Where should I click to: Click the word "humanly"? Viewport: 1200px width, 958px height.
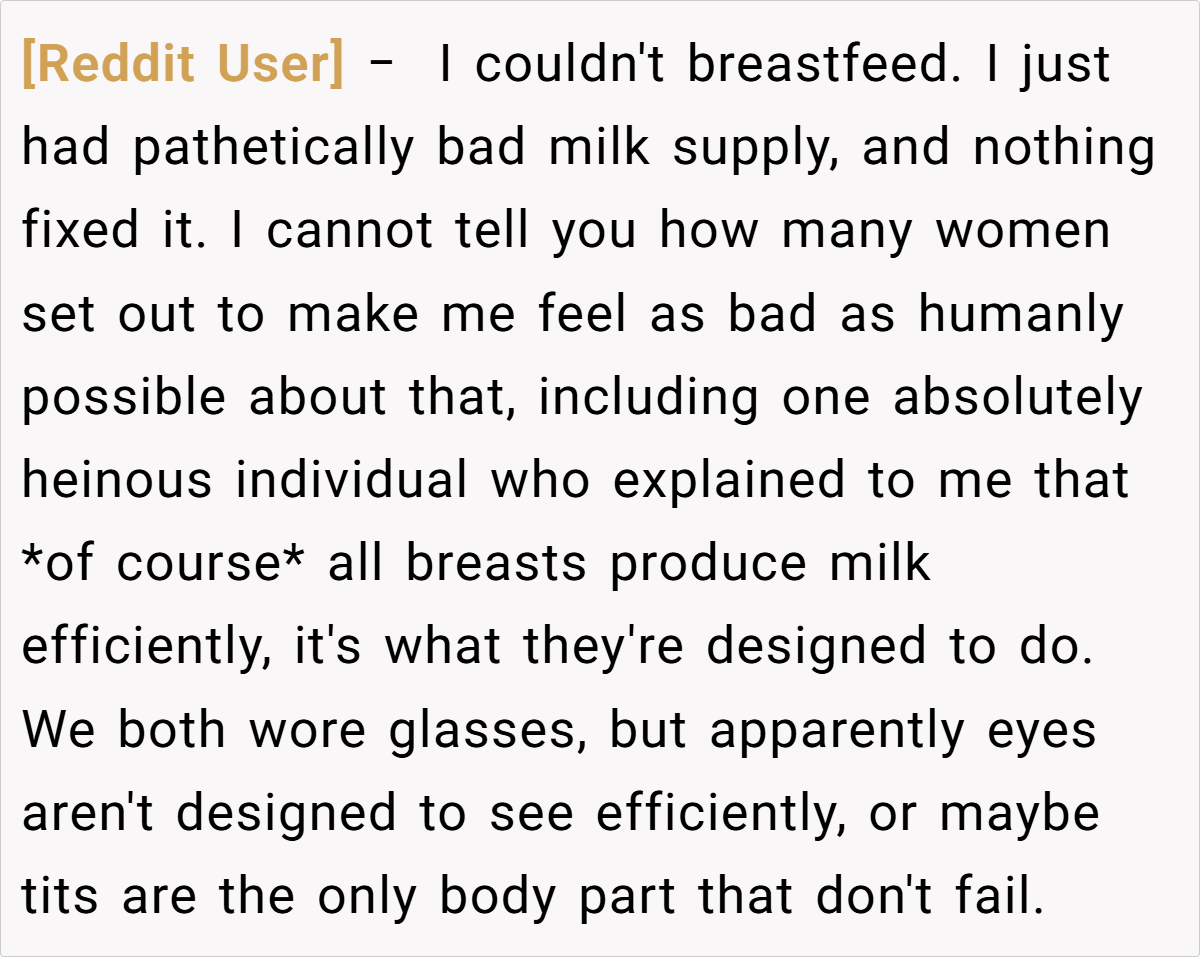pyautogui.click(x=1021, y=314)
